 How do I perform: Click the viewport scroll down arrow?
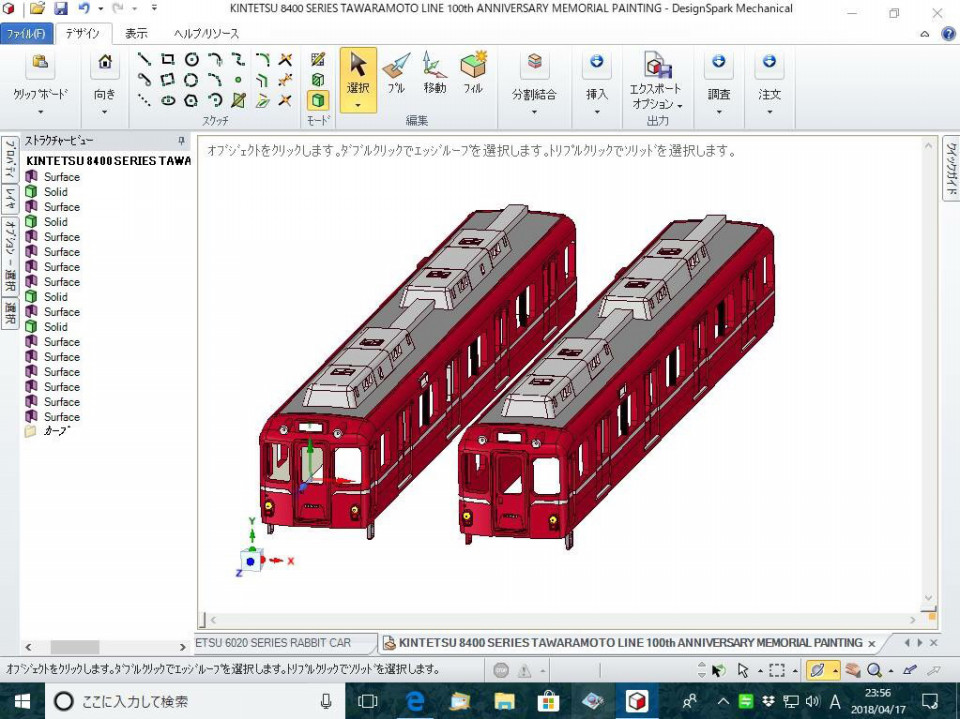[929, 598]
